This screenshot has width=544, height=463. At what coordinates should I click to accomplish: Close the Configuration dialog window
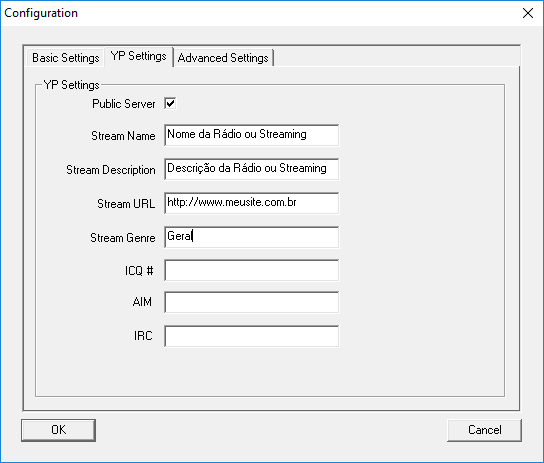[x=528, y=13]
